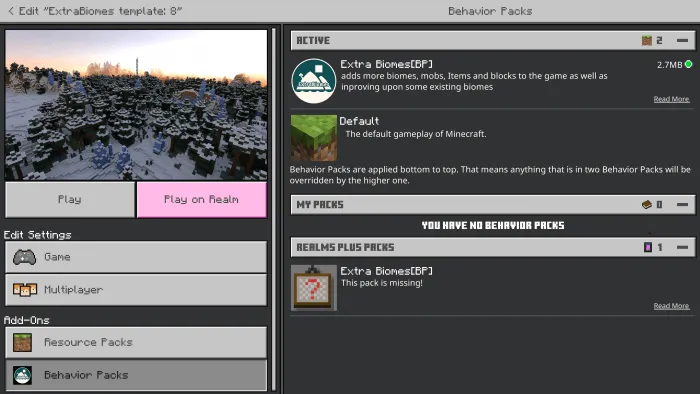Open the Resource Packs tab
Screen dimensions: 700x394
tap(136, 343)
